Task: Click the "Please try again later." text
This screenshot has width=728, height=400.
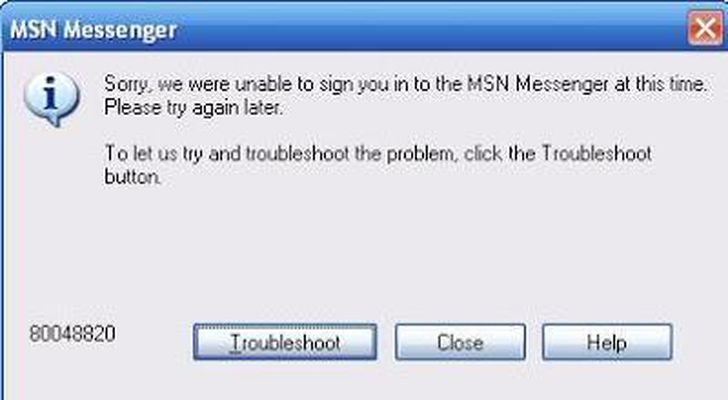Action: pos(193,108)
